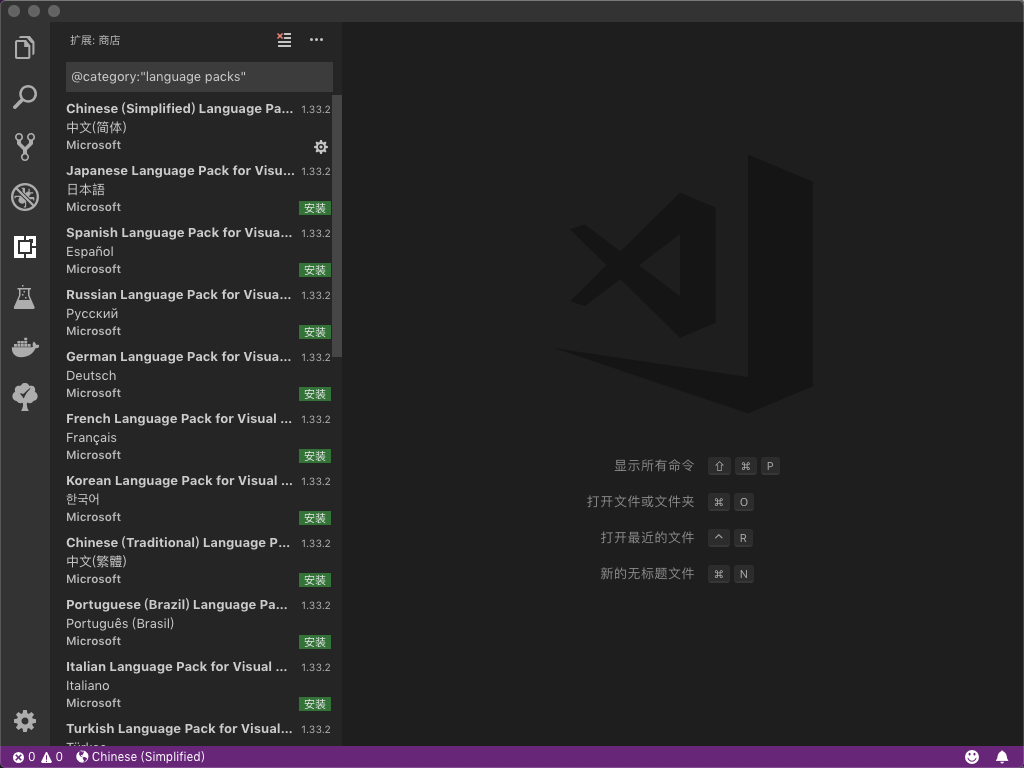1024x768 pixels.
Task: Open the tree icon view in activity bar
Action: [25, 397]
